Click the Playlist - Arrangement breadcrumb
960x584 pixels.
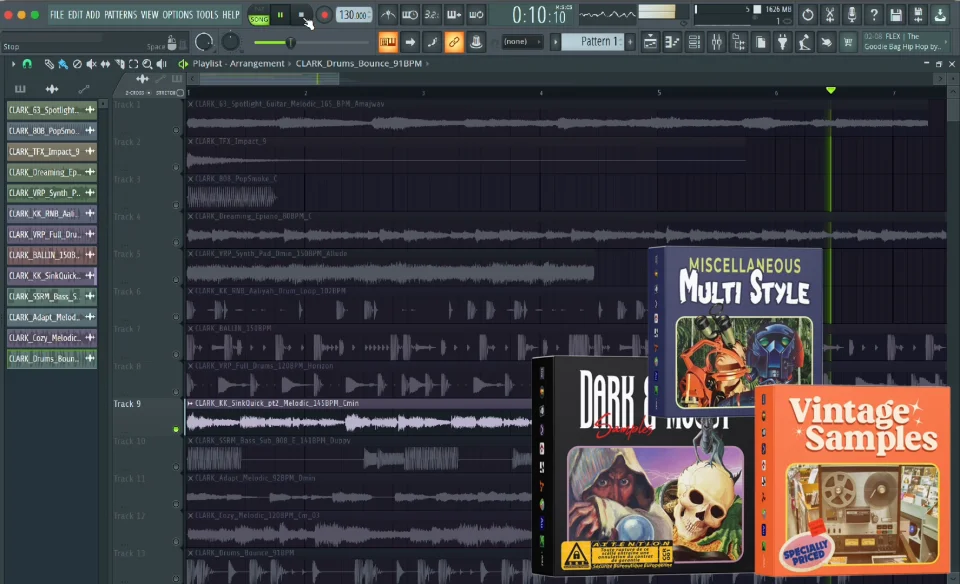click(x=238, y=64)
